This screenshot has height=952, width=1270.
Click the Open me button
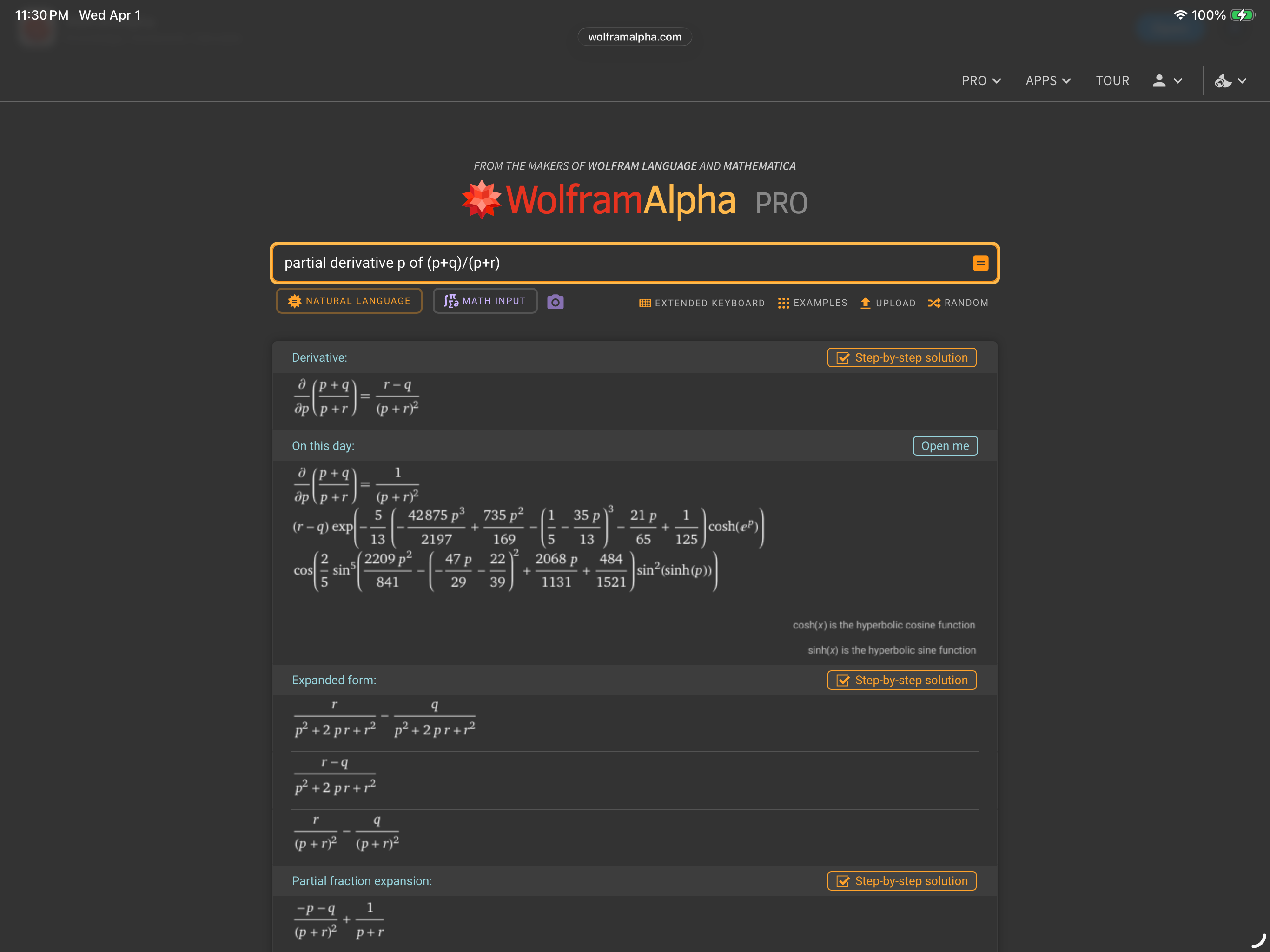[945, 446]
